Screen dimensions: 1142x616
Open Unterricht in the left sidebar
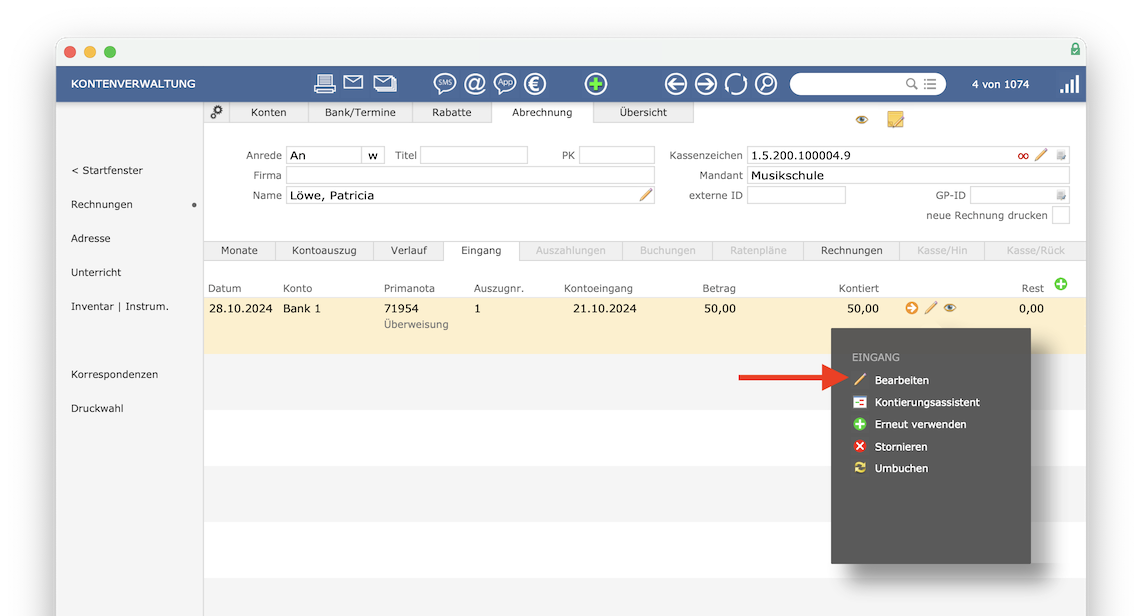[96, 272]
